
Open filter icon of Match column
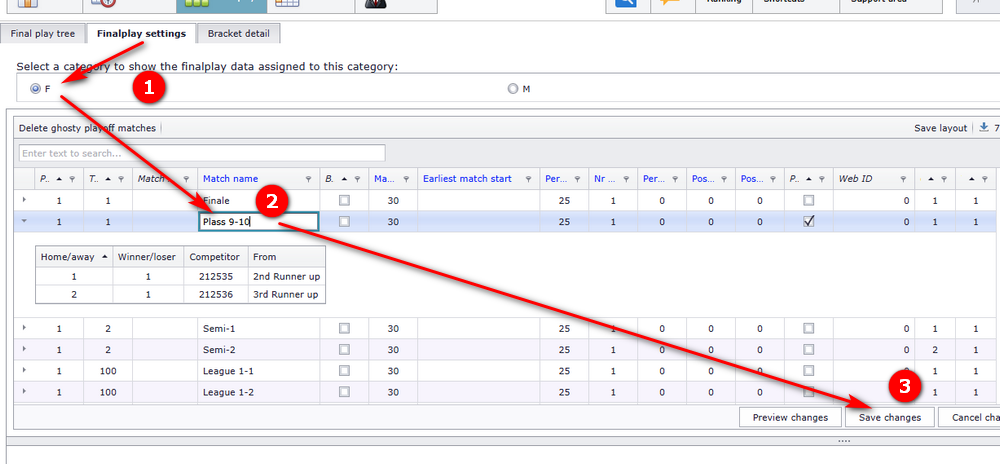186,179
